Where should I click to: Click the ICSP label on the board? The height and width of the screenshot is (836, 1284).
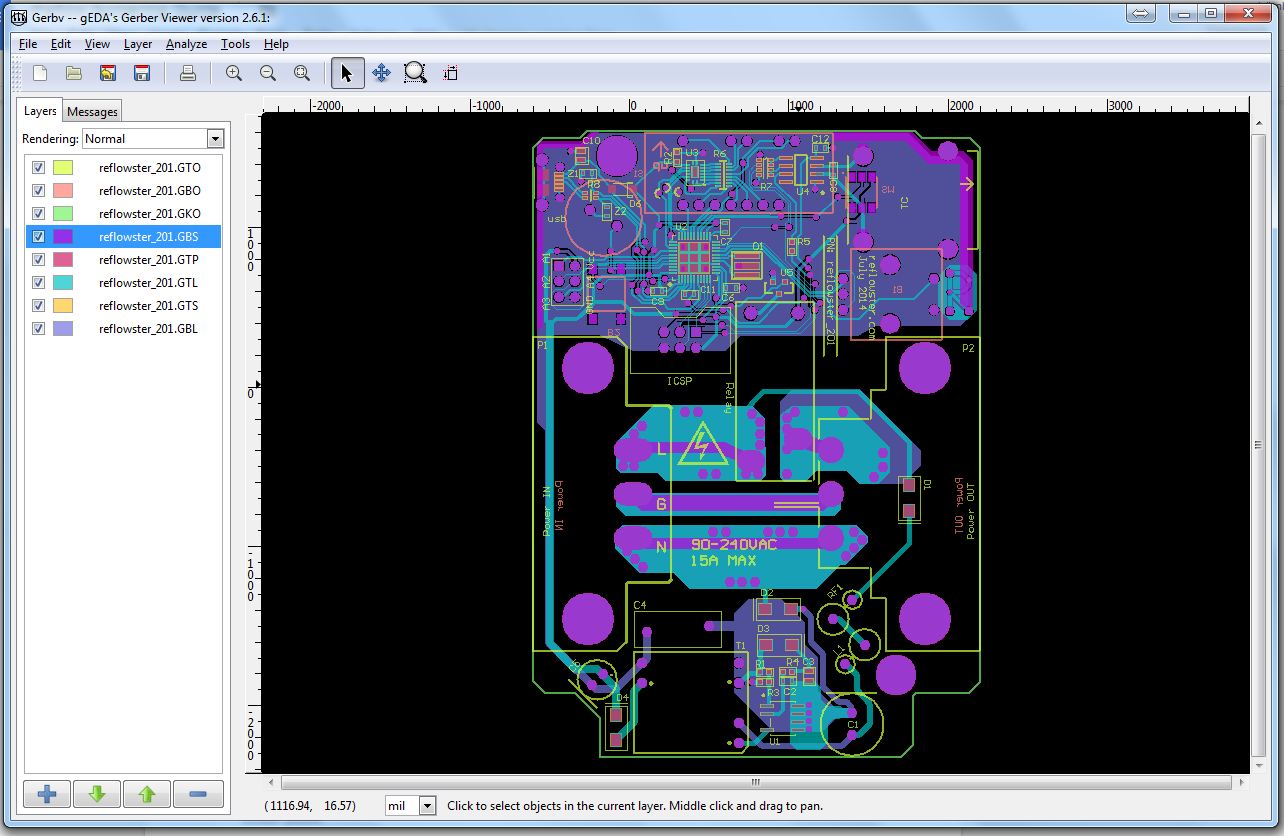click(679, 381)
